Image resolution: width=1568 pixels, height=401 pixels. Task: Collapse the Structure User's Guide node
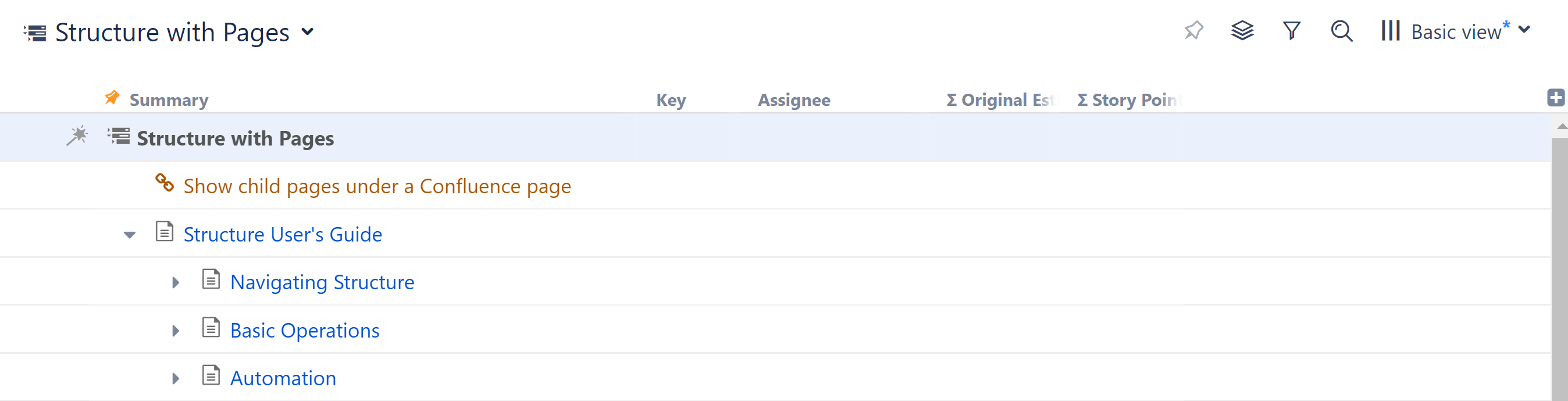pos(129,235)
